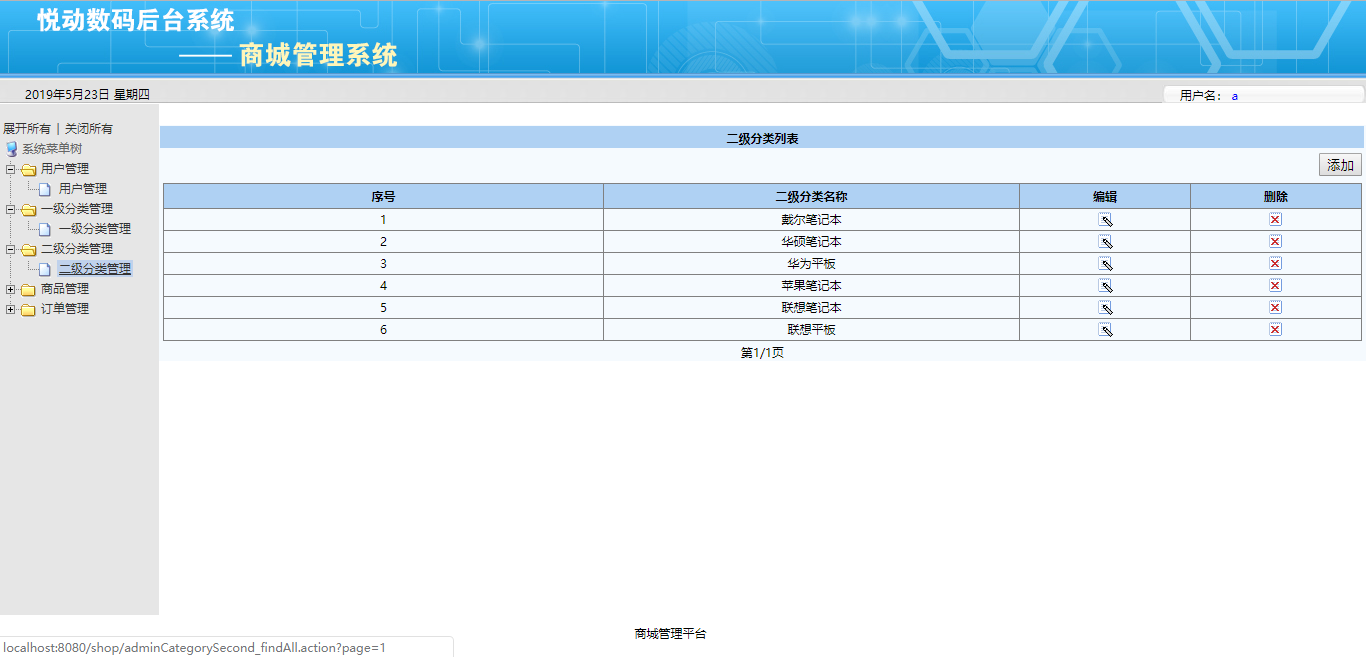Viewport: 1366px width, 657px height.
Task: Click serial number 6 cell
Action: (x=383, y=330)
